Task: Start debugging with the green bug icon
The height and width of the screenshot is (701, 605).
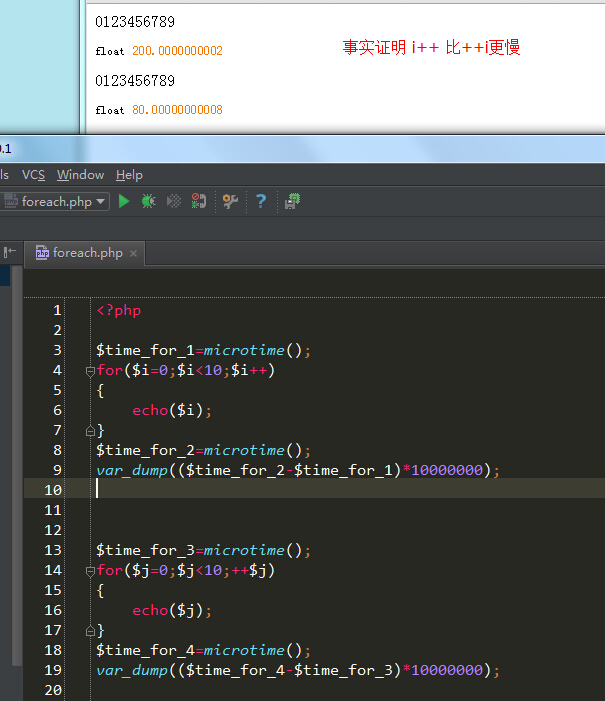Action: (x=148, y=201)
